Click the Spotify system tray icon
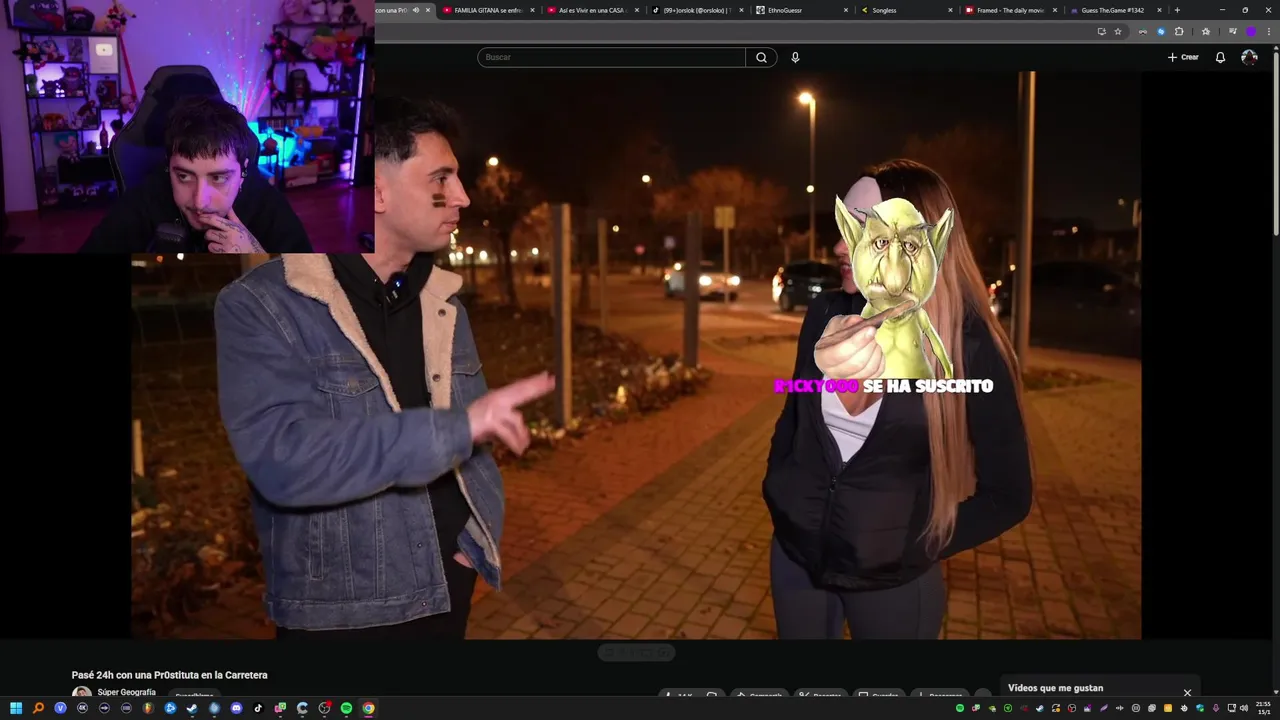 [960, 708]
